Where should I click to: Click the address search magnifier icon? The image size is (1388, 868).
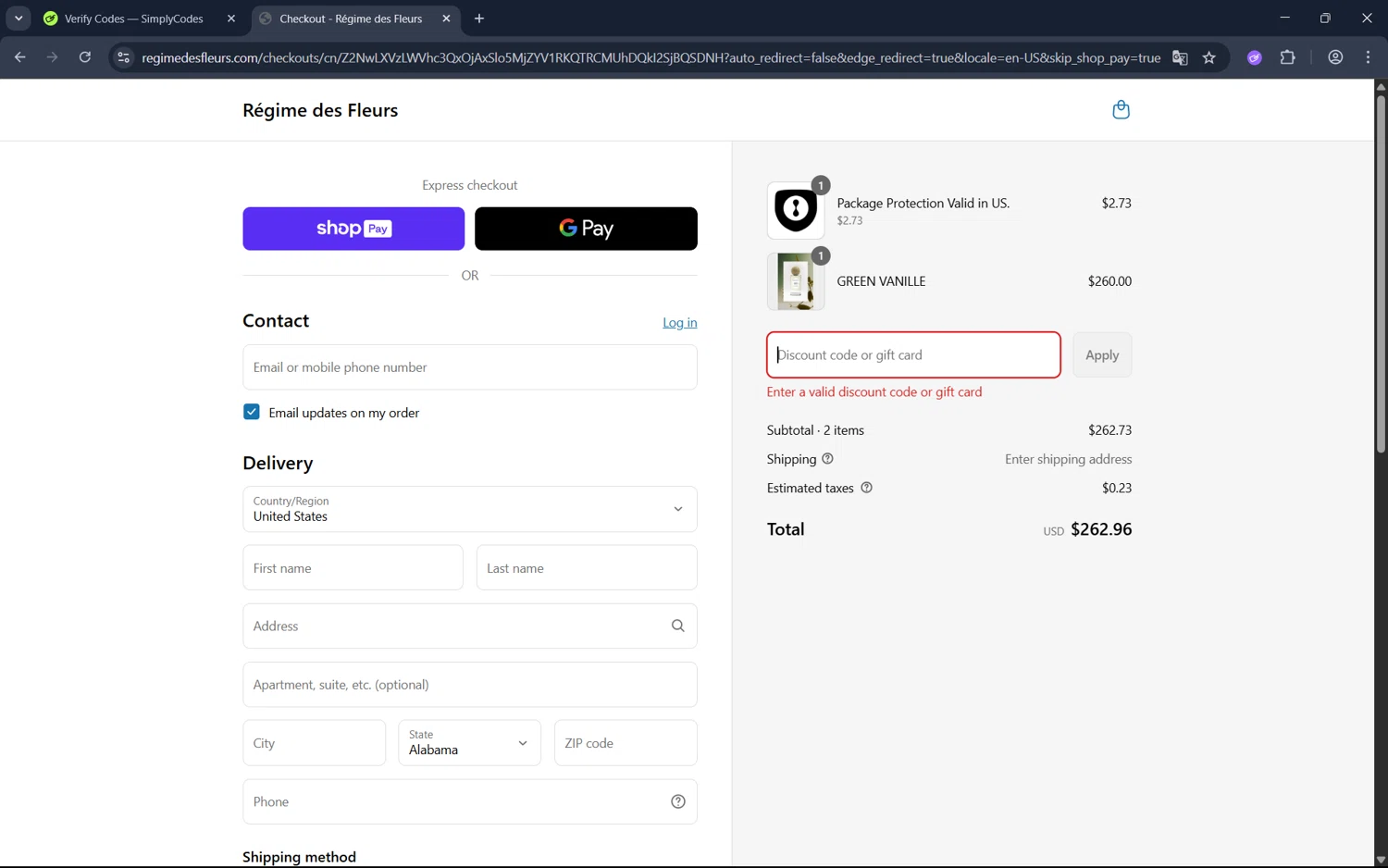(677, 626)
